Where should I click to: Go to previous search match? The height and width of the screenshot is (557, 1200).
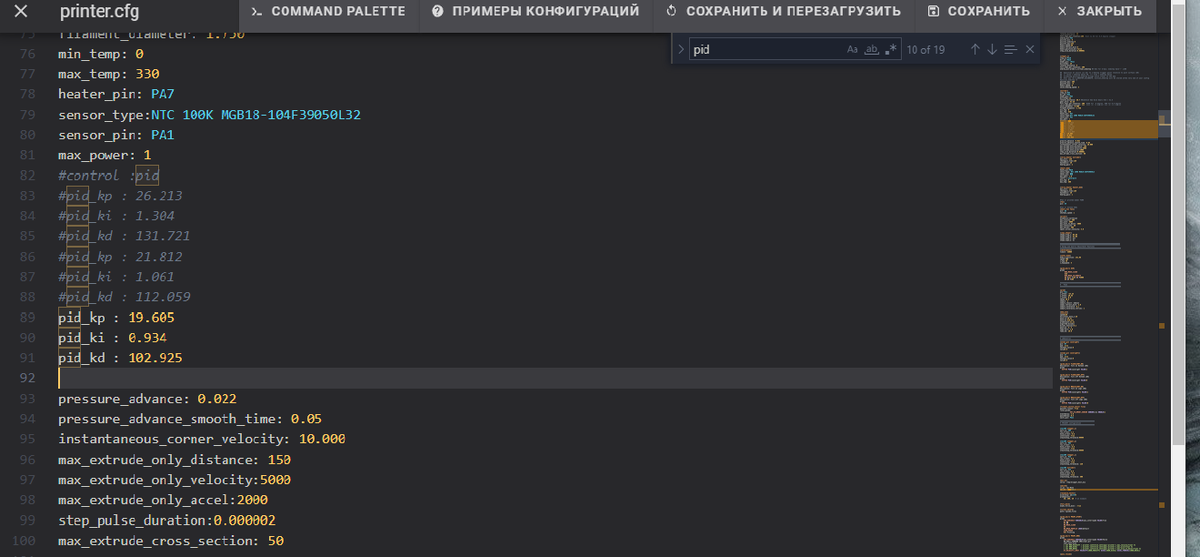[x=975, y=49]
